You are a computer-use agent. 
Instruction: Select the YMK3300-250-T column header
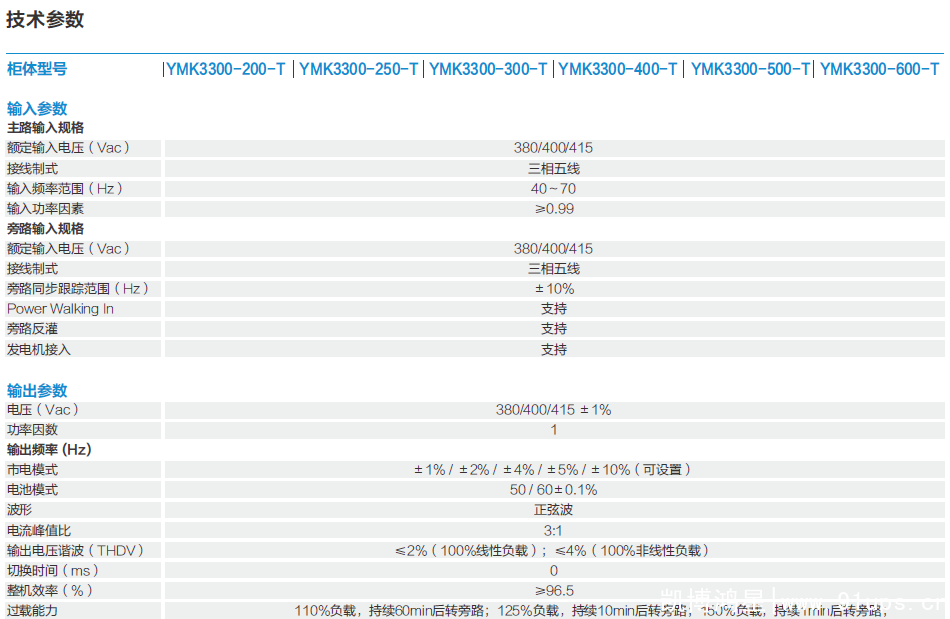pos(358,69)
